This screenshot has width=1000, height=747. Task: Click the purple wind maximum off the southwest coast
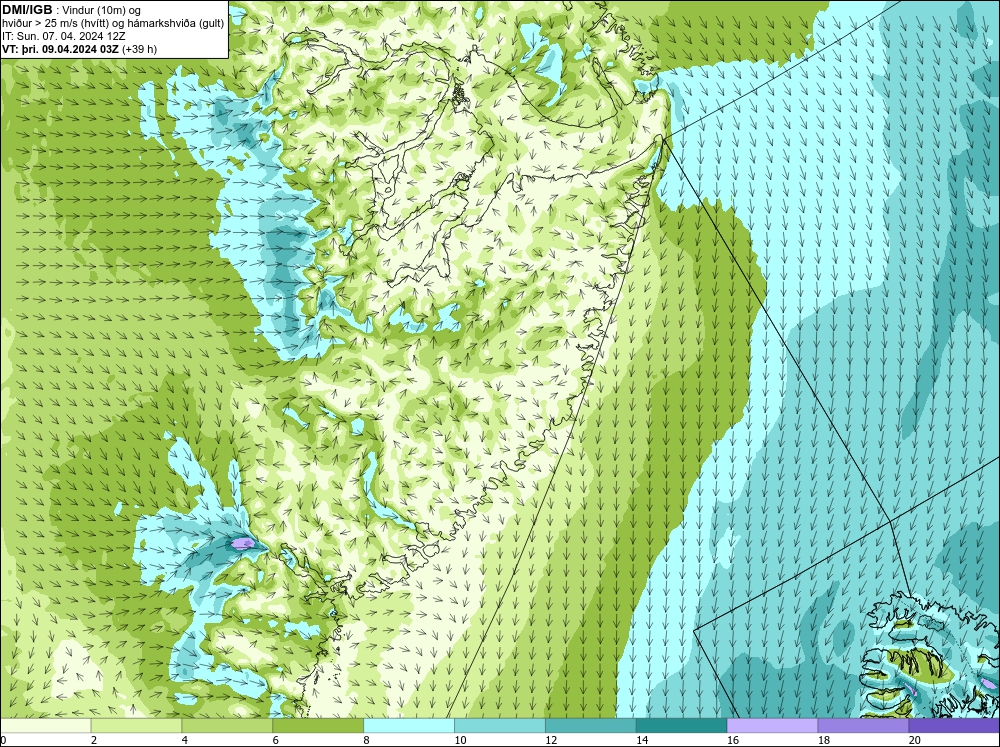(243, 544)
